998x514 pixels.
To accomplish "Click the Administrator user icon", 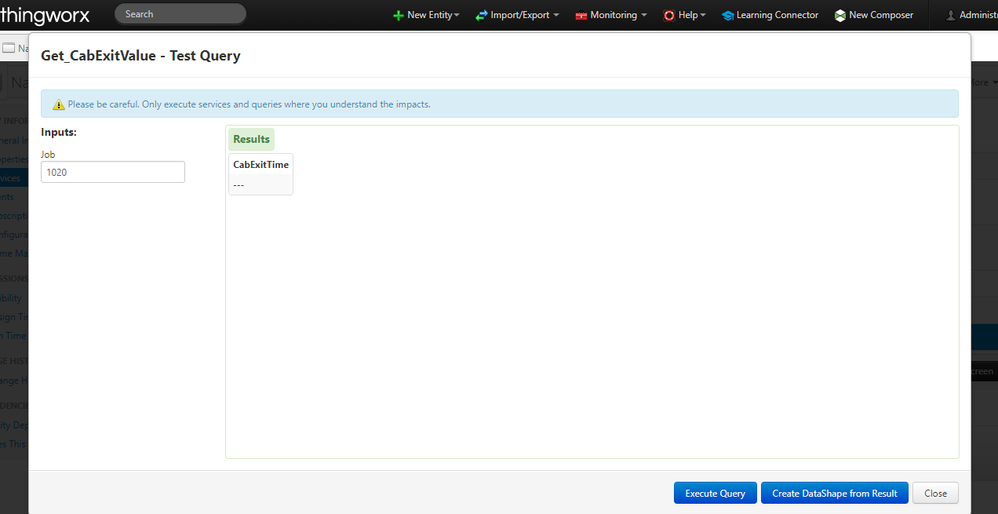I will pyautogui.click(x=951, y=15).
